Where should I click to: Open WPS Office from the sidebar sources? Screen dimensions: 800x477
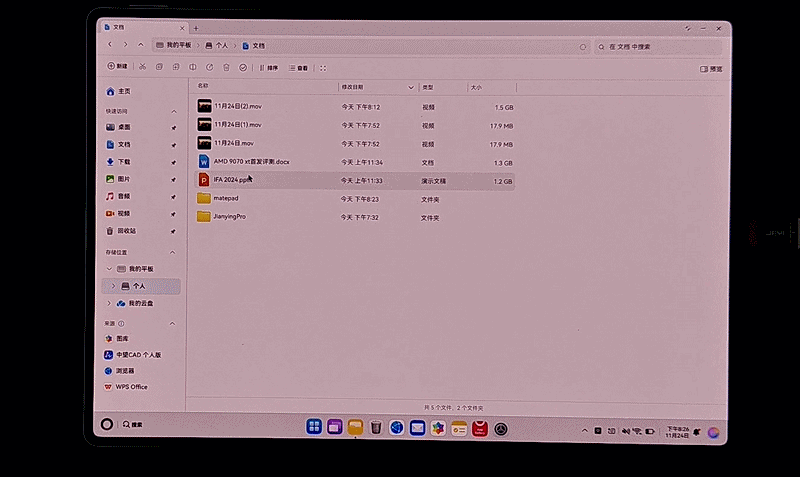tap(131, 387)
